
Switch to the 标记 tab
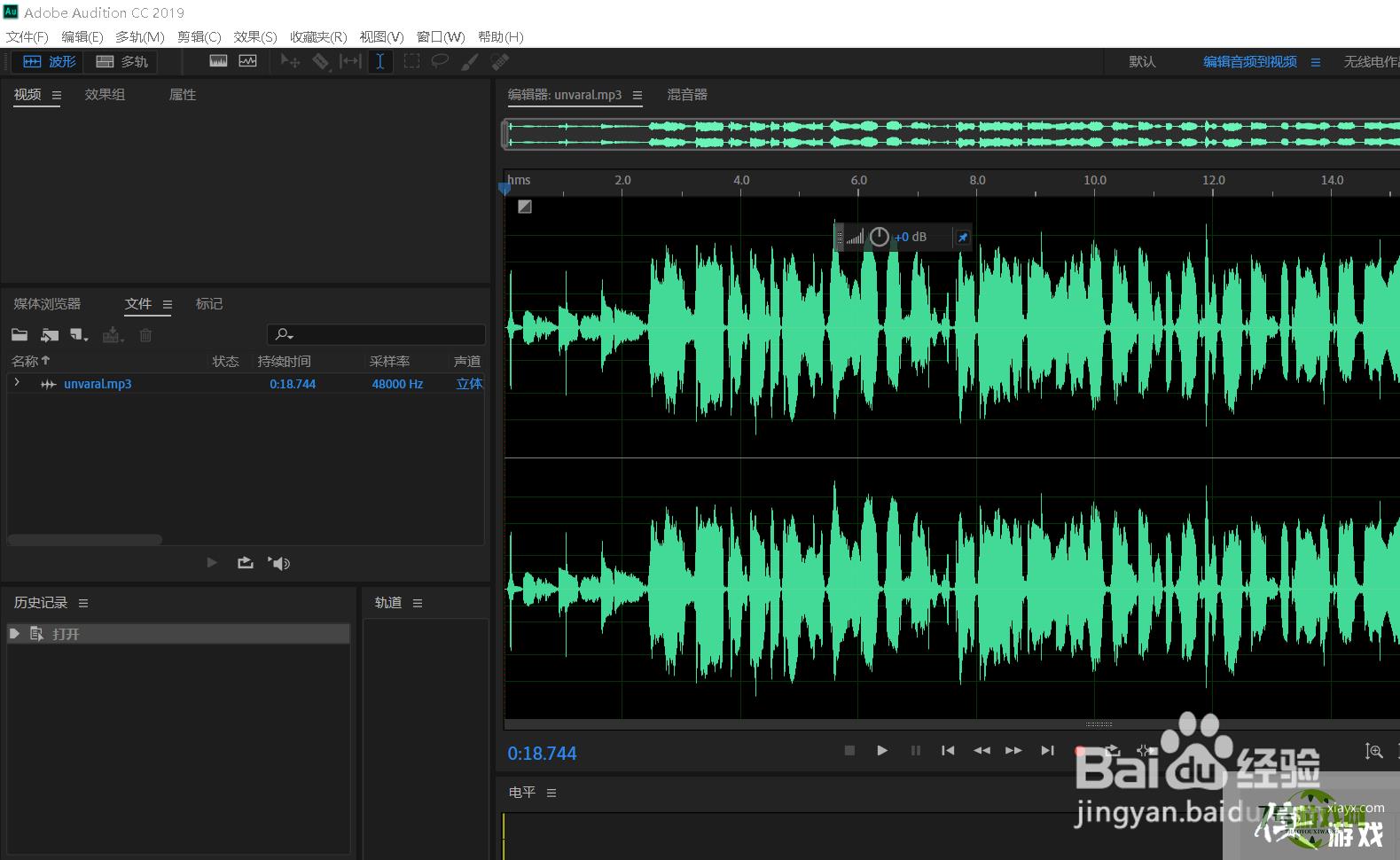(x=209, y=304)
